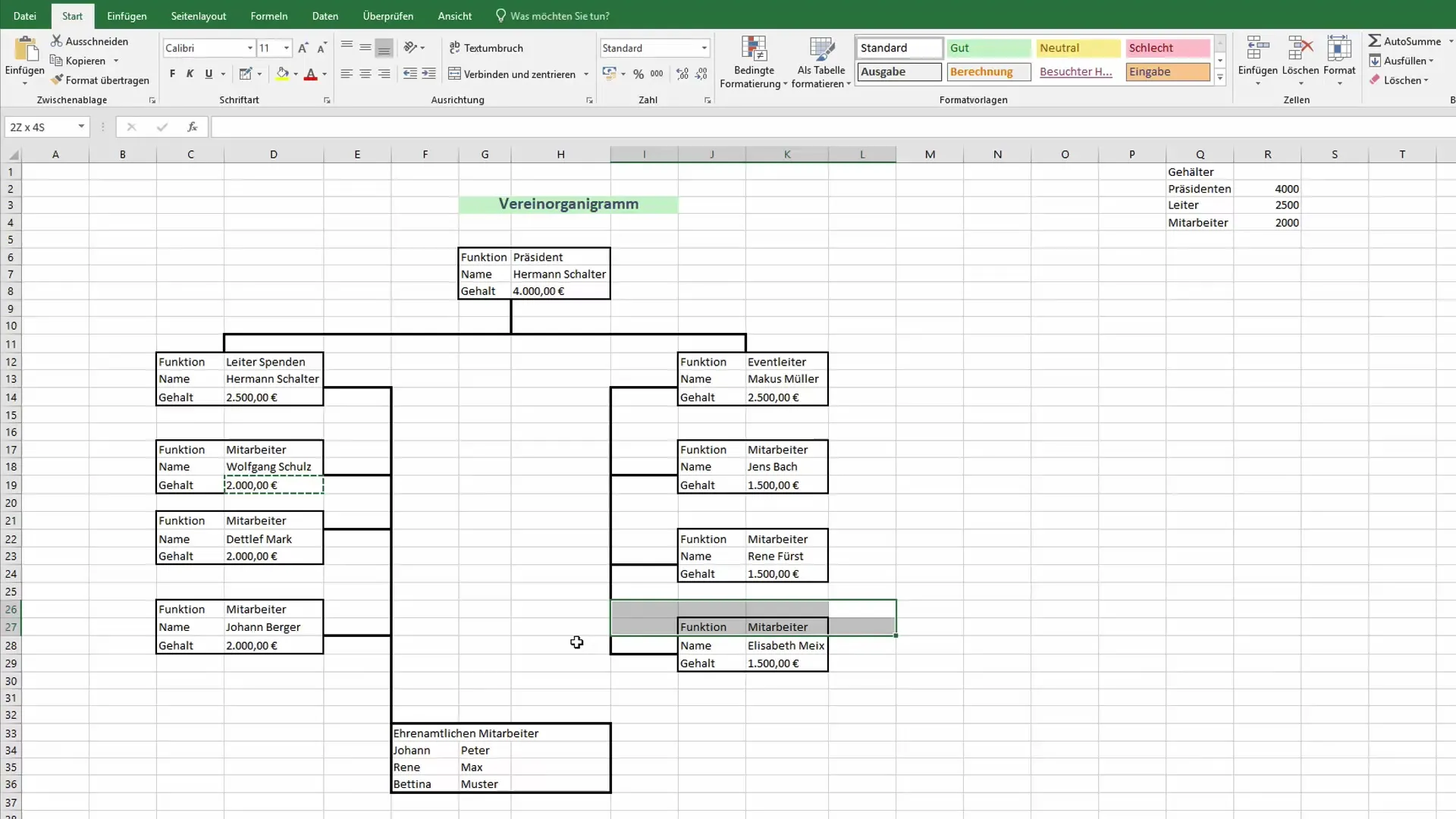This screenshot has width=1456, height=819.
Task: Click Verbinden und zentrieren
Action: 512,74
